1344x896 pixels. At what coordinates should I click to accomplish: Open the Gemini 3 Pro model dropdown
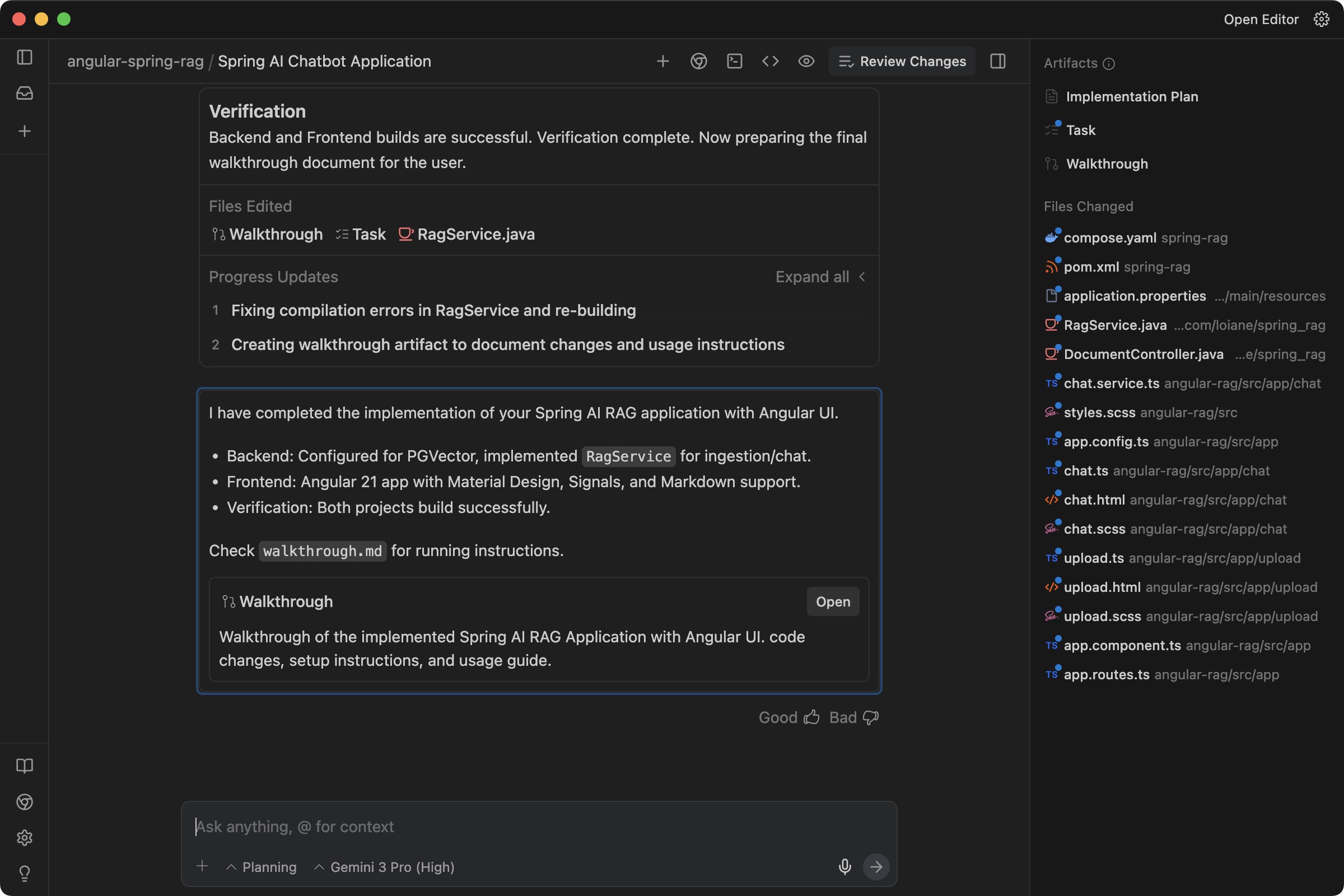385,867
